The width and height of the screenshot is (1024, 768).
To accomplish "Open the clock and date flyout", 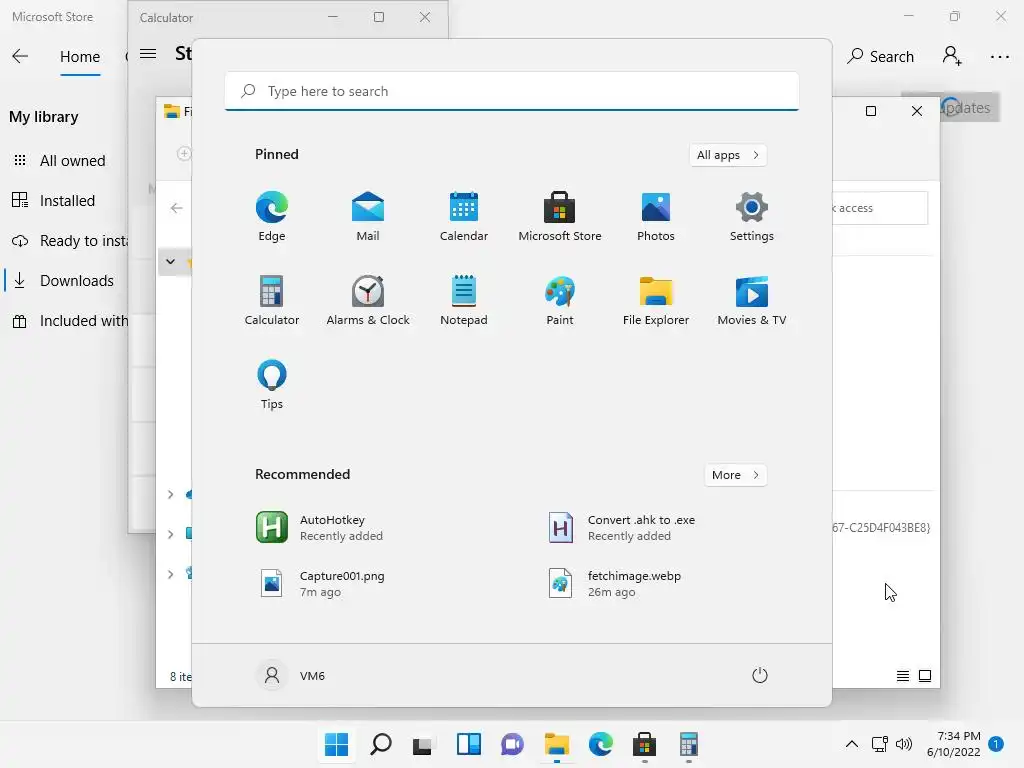I will pos(953,744).
